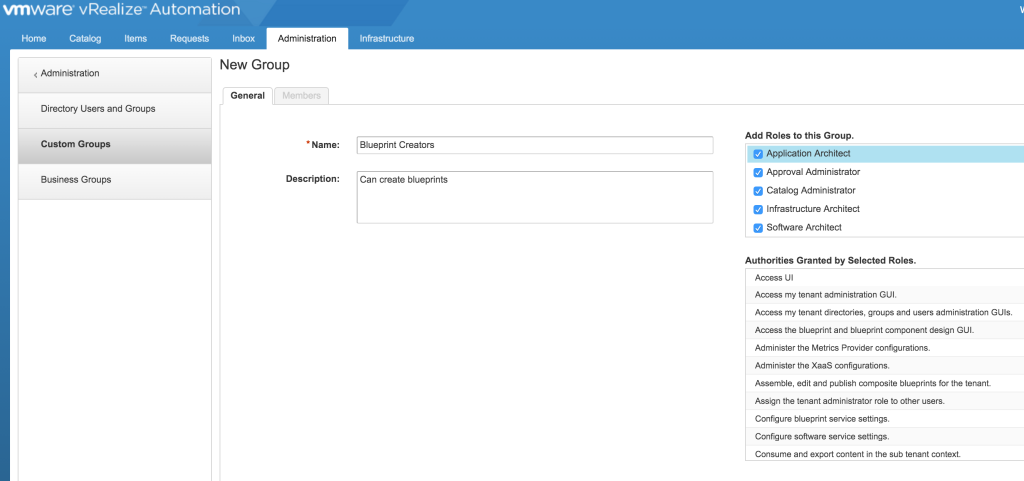The width and height of the screenshot is (1024, 481).
Task: Uncheck Approval Administrator role
Action: (x=758, y=173)
